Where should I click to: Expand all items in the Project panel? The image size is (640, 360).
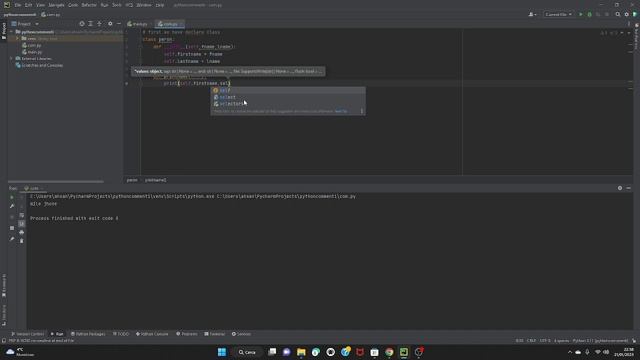pyautogui.click(x=91, y=24)
